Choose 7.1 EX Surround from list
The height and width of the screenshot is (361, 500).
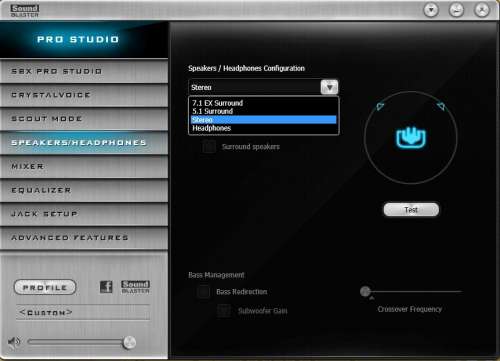click(x=263, y=103)
